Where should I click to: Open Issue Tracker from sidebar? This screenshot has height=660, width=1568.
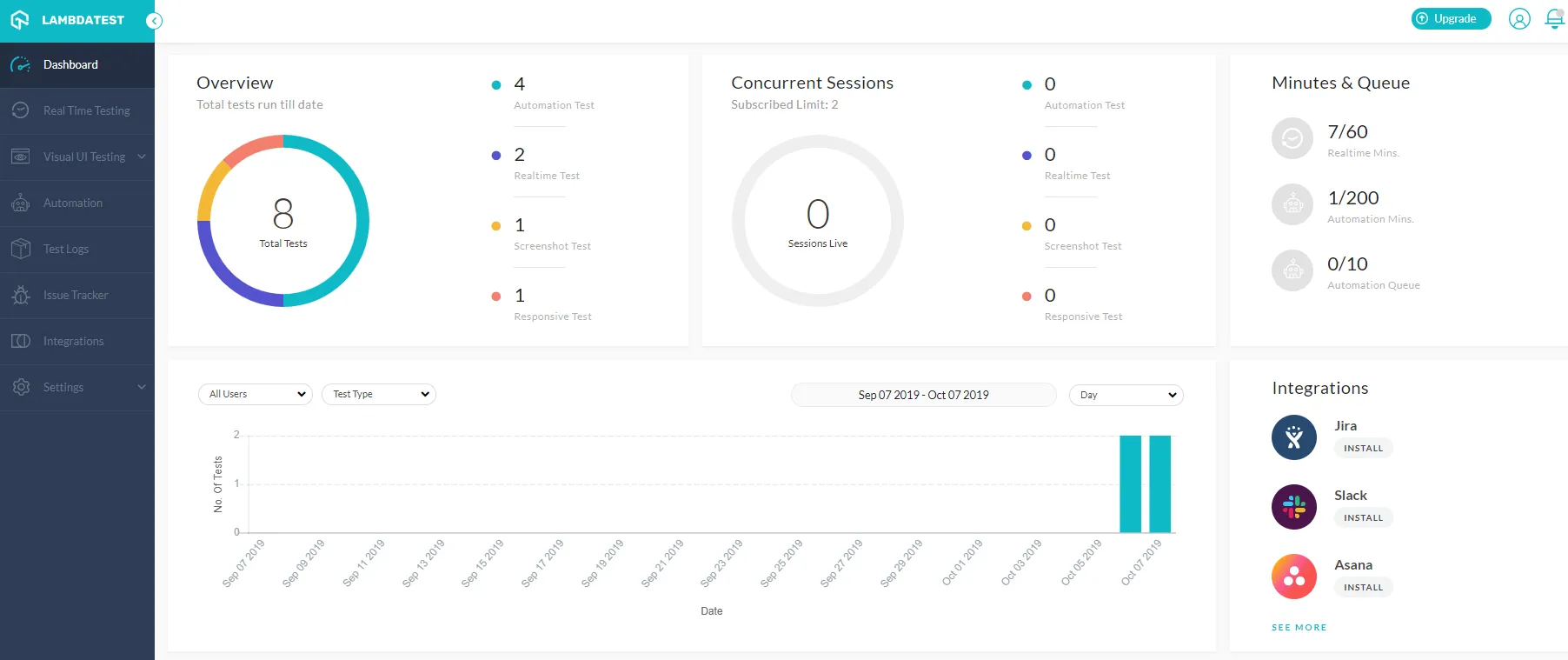coord(76,295)
